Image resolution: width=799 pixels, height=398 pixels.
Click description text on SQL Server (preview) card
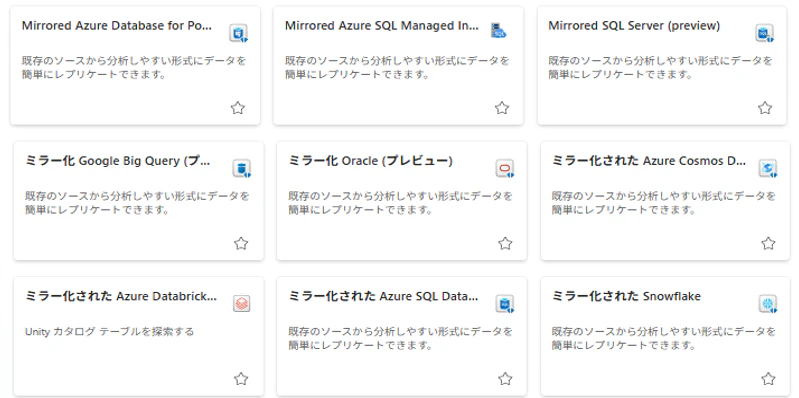point(660,68)
